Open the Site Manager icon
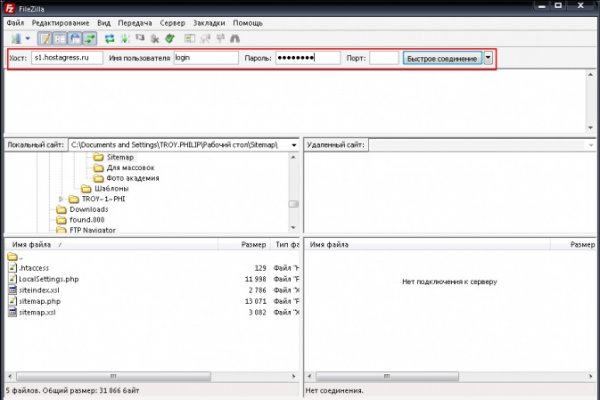The image size is (600, 400). pos(11,38)
